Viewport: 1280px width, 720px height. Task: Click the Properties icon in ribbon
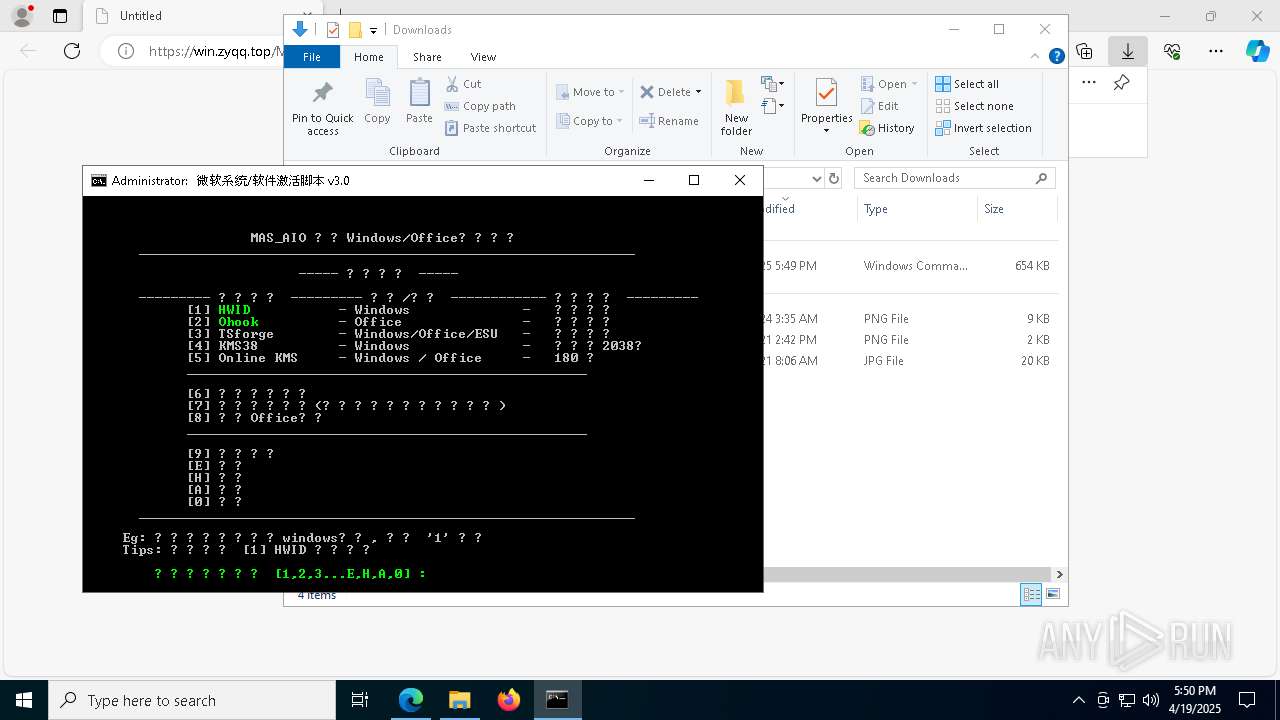826,94
